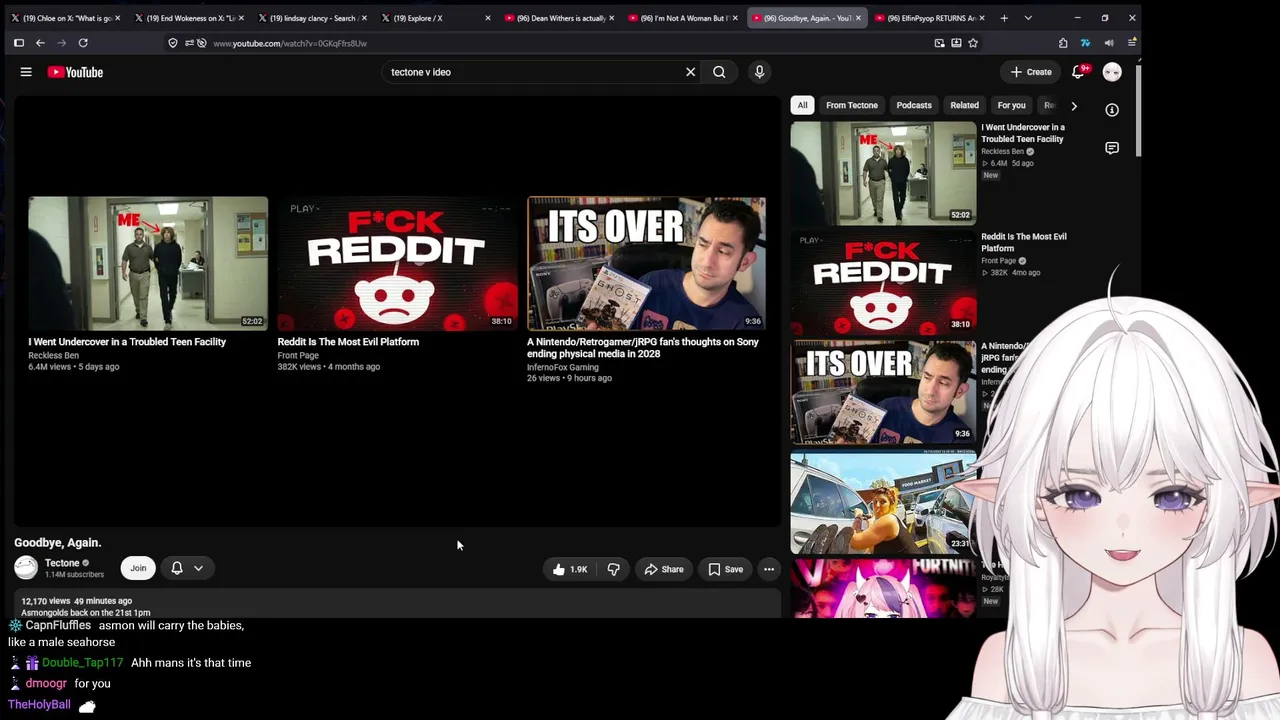Open the Tectone channel name link
The image size is (1280, 720).
[62, 563]
